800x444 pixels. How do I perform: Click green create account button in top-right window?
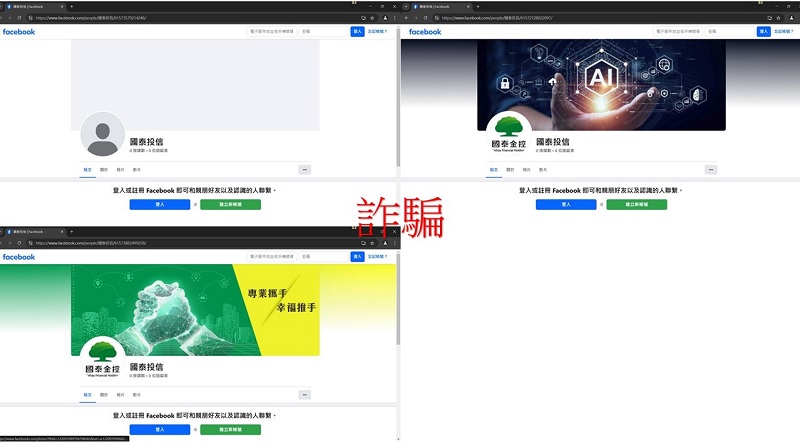[637, 204]
